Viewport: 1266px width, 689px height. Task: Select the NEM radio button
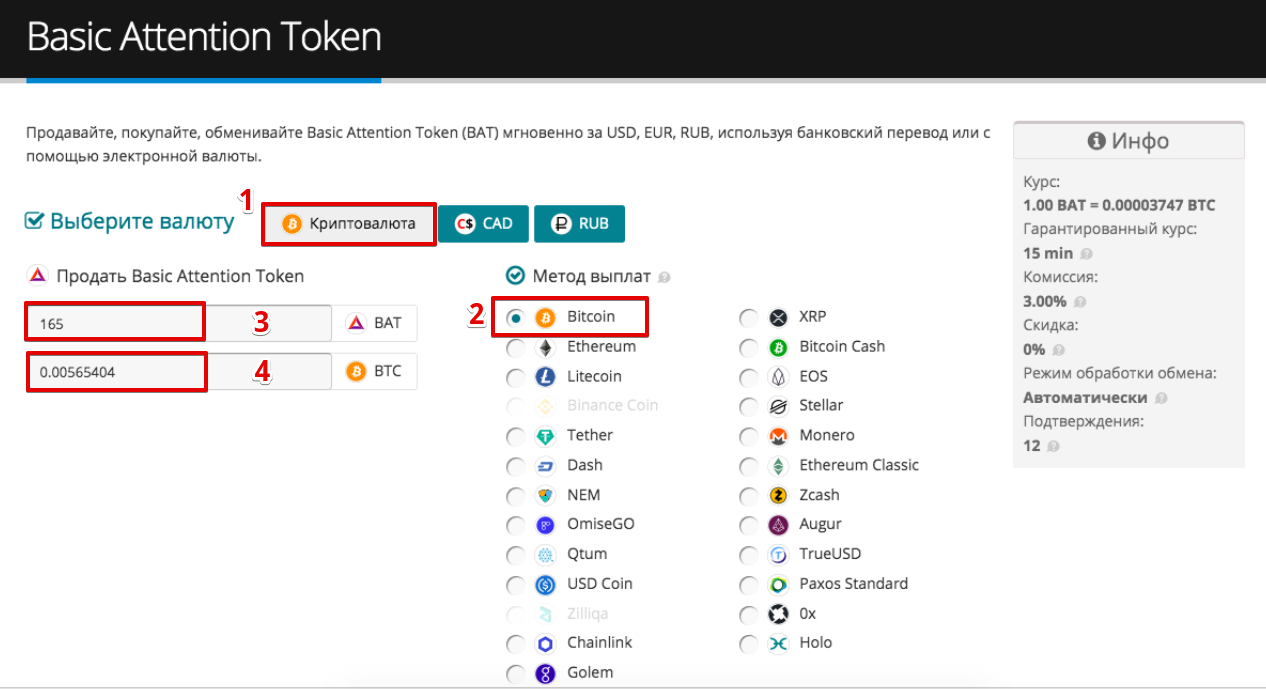point(516,496)
